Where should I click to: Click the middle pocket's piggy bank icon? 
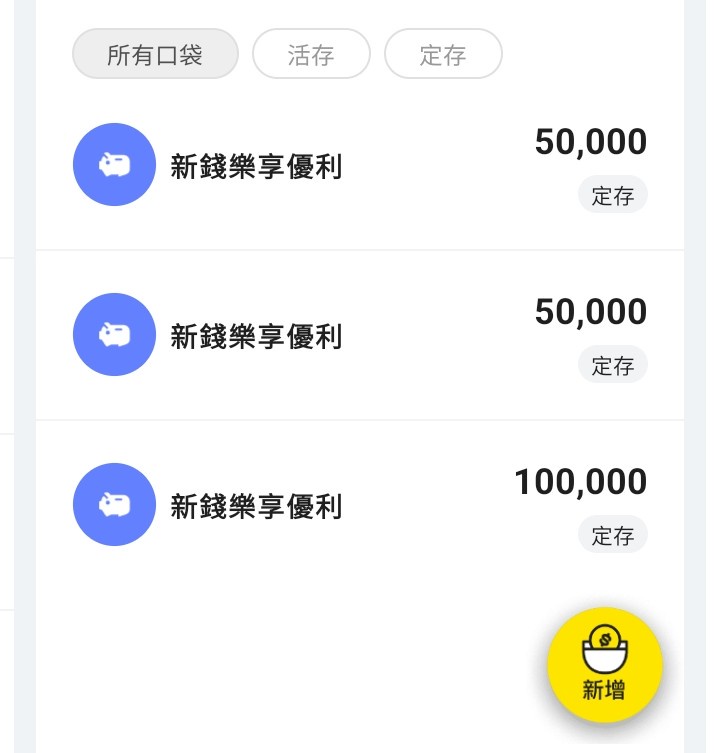(114, 335)
